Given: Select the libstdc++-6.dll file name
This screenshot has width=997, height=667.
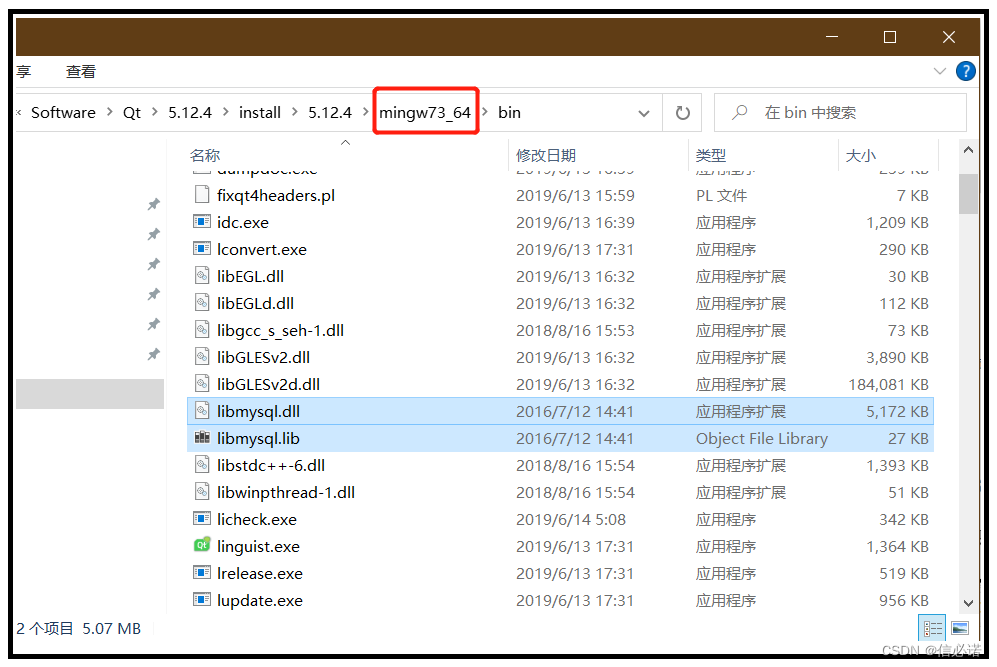Looking at the screenshot, I should point(271,465).
